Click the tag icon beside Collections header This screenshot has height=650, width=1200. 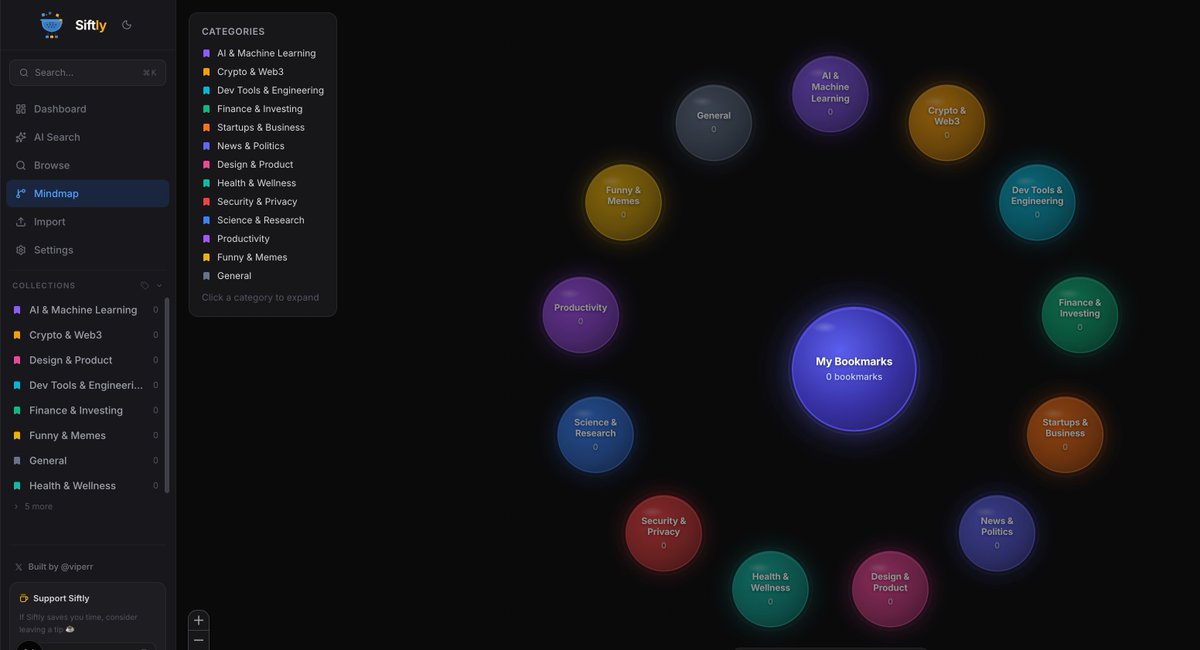145,285
